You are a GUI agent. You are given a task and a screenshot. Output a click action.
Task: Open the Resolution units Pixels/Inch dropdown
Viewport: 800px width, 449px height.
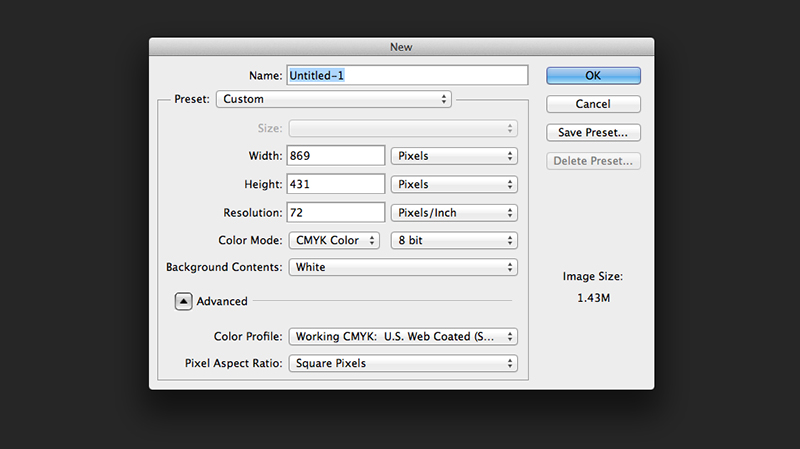454,213
